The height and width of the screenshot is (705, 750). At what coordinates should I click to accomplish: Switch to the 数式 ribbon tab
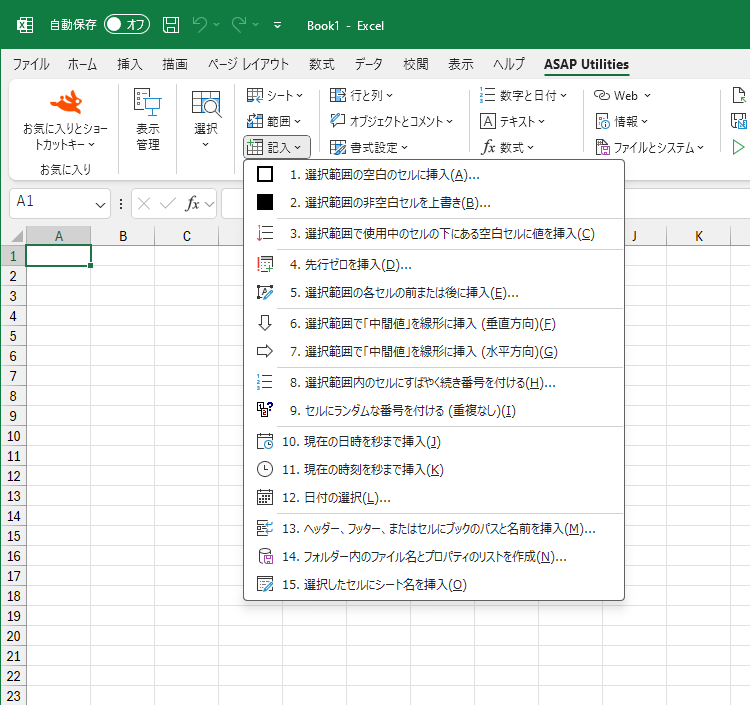321,64
